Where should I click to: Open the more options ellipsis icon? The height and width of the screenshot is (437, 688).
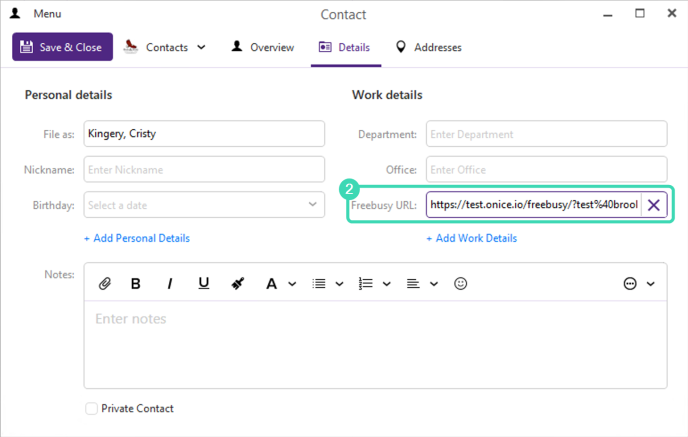(630, 284)
